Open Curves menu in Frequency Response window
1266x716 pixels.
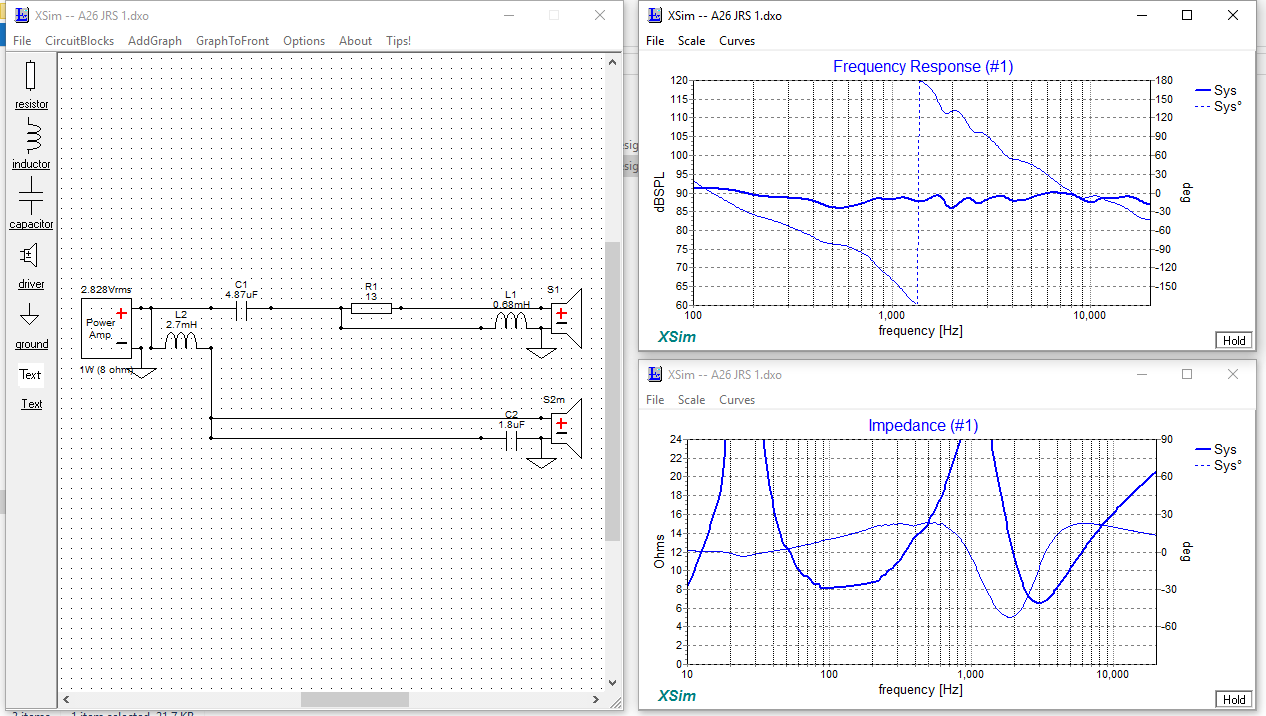coord(737,41)
